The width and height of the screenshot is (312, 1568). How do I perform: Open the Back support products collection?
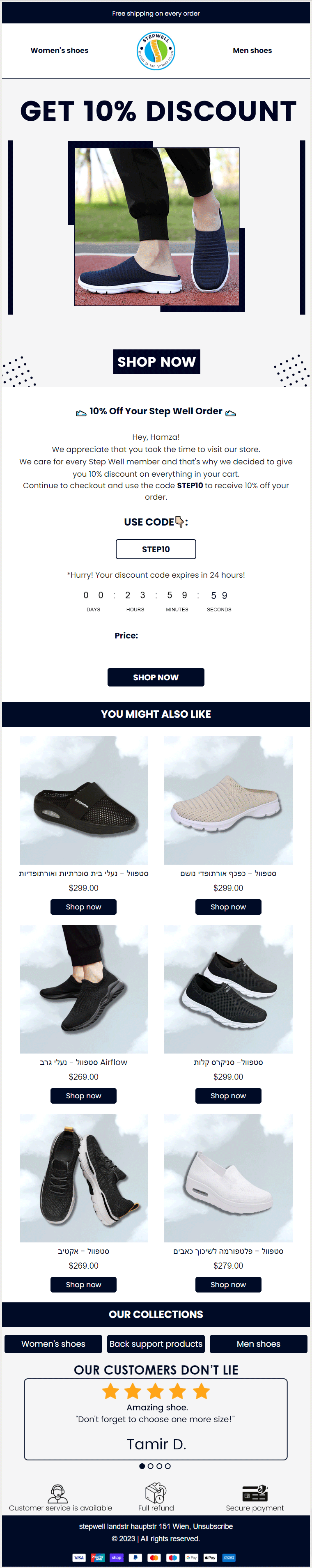[x=156, y=1343]
